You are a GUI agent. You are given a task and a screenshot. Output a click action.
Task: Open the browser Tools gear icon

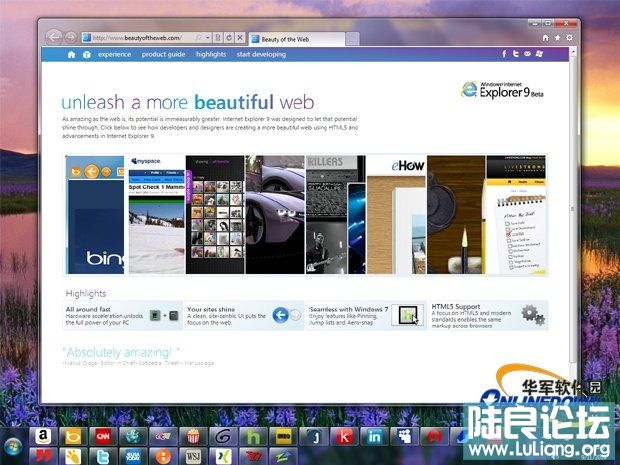[x=569, y=37]
